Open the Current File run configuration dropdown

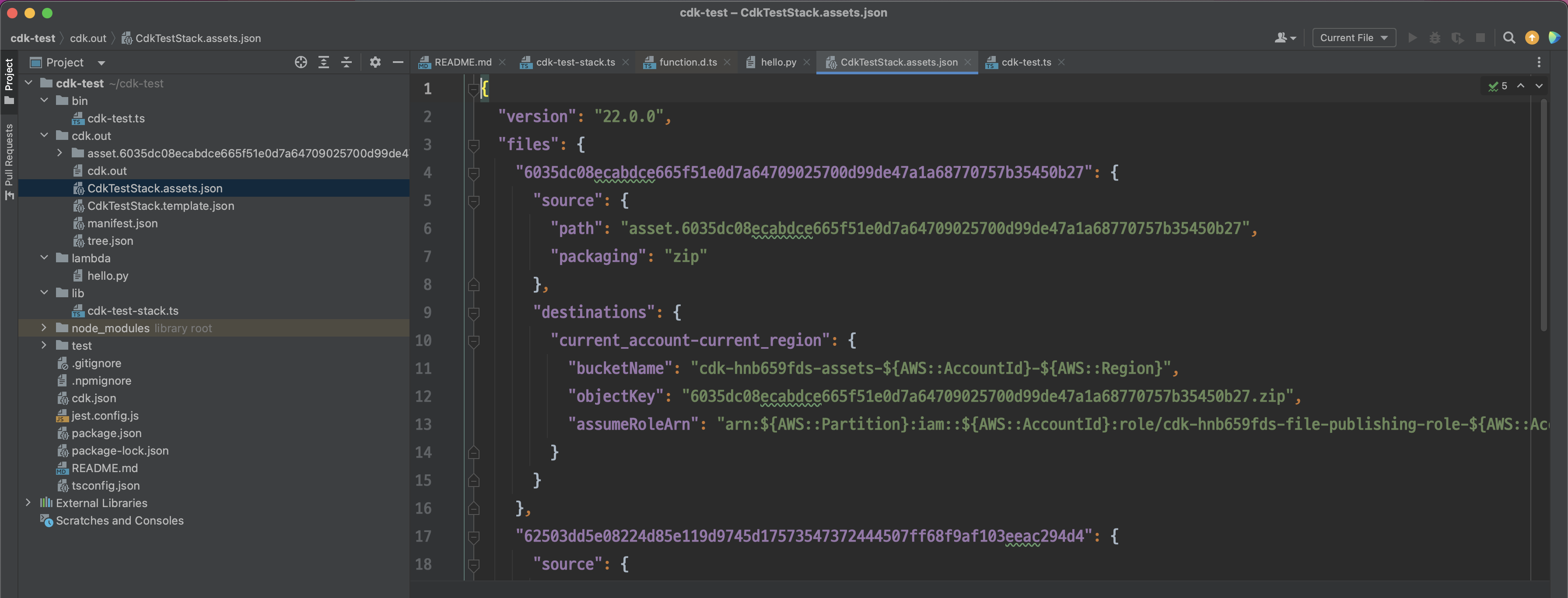coord(1353,38)
